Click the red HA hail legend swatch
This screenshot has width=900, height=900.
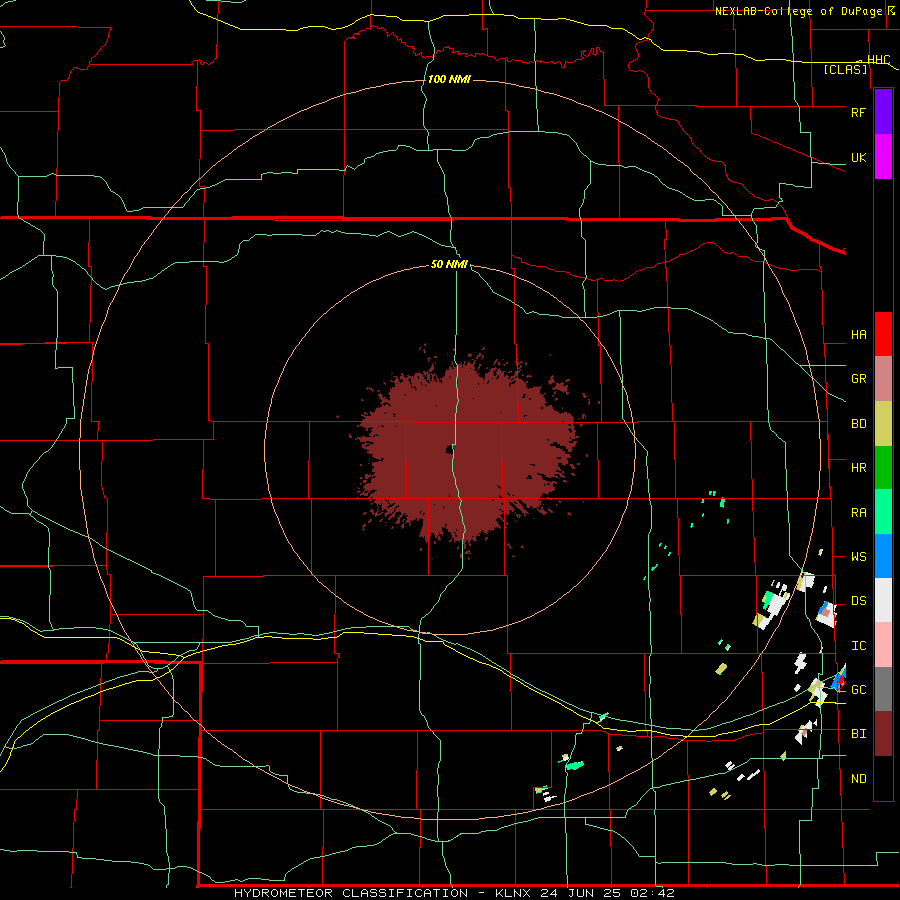[883, 334]
